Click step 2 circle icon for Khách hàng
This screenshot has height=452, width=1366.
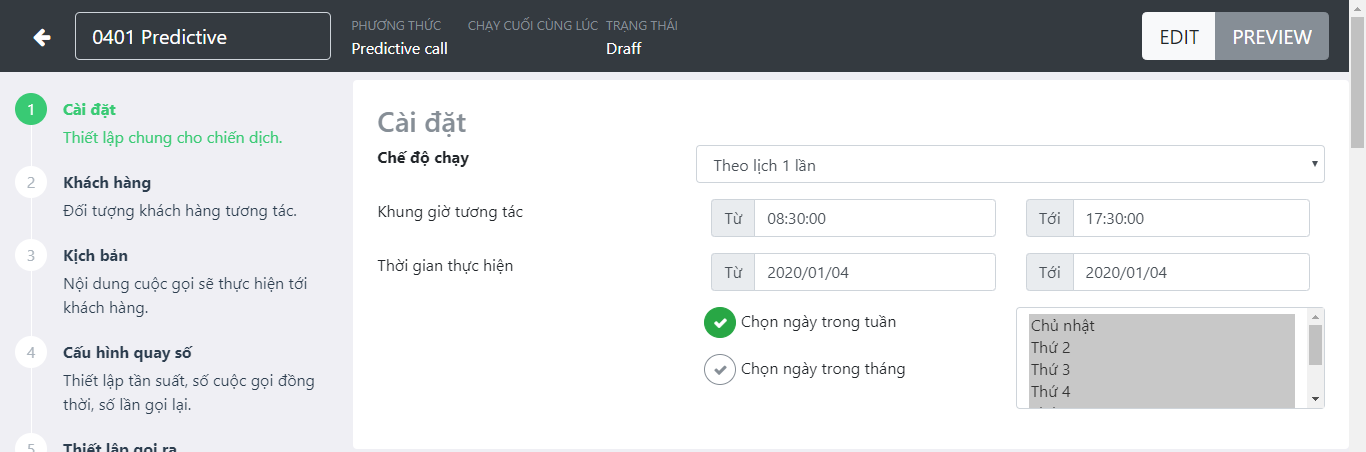click(x=31, y=182)
